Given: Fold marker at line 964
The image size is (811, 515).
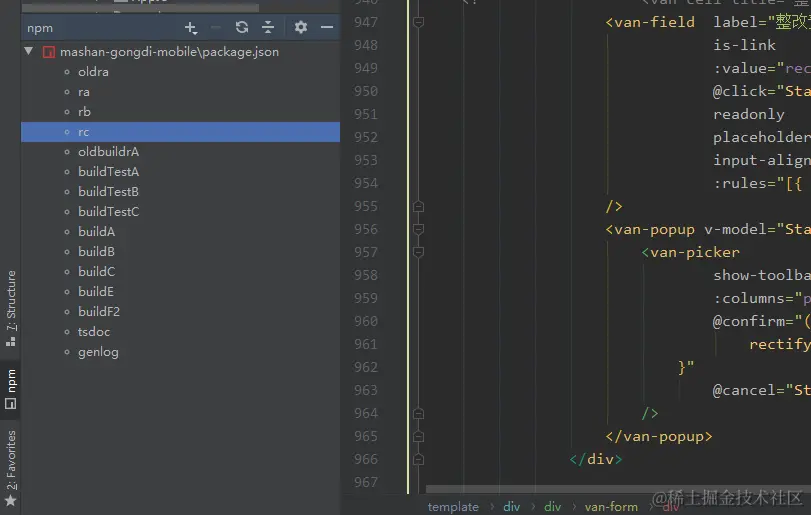Looking at the screenshot, I should point(418,413).
